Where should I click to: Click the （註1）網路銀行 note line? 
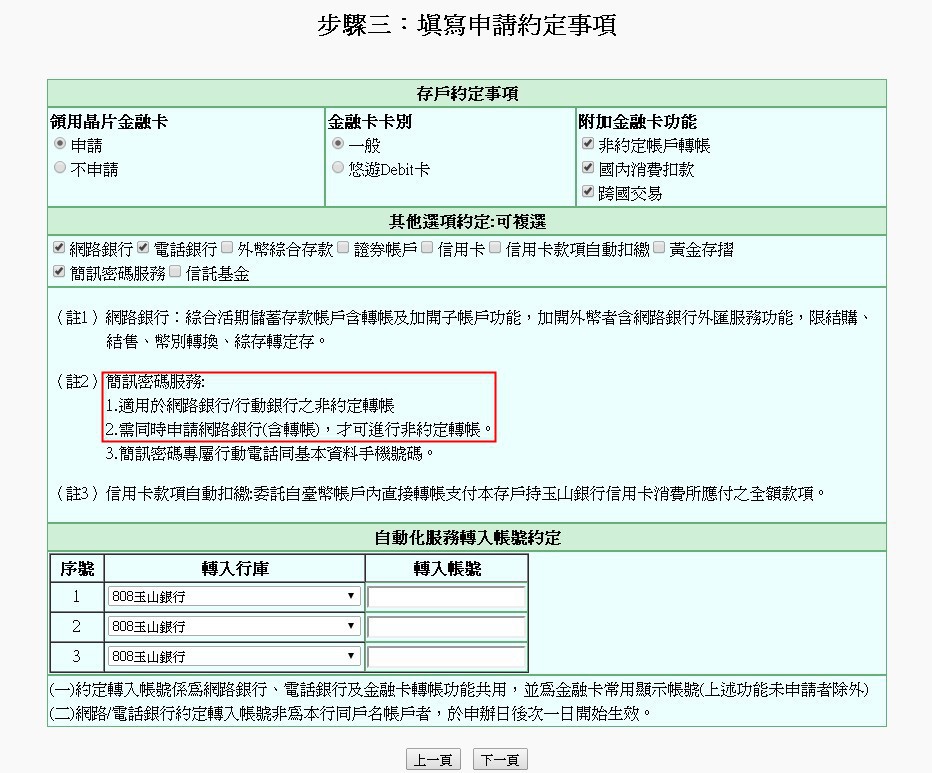coord(461,318)
